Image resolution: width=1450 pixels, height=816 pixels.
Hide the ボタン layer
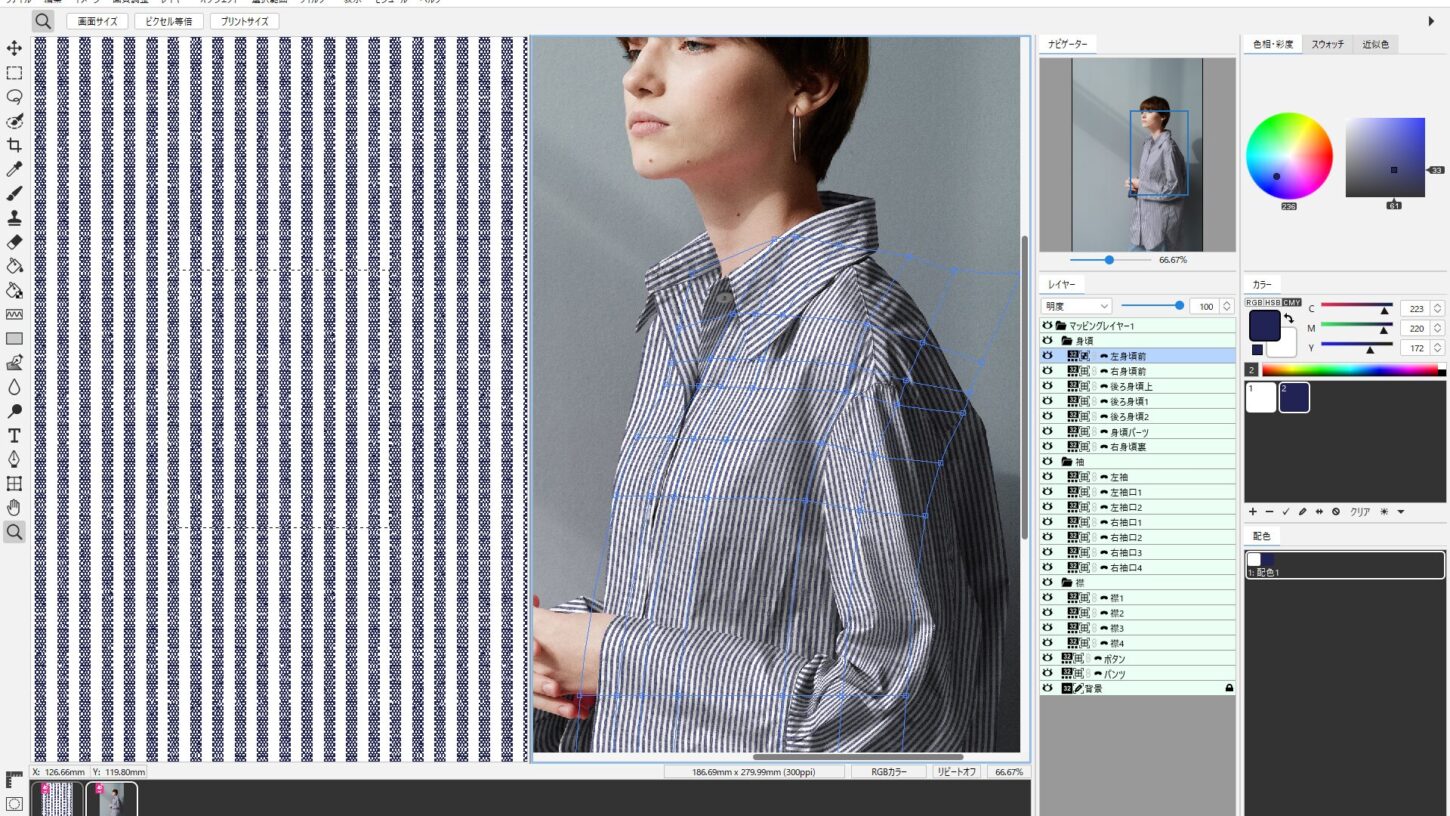pos(1047,659)
